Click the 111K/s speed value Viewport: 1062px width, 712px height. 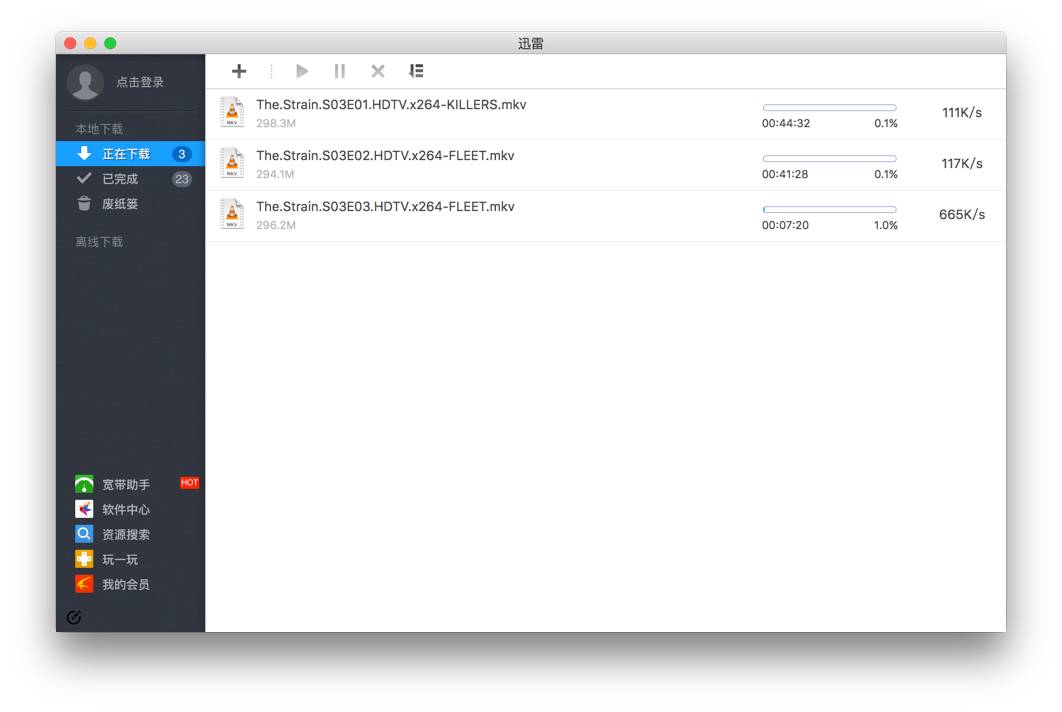962,112
